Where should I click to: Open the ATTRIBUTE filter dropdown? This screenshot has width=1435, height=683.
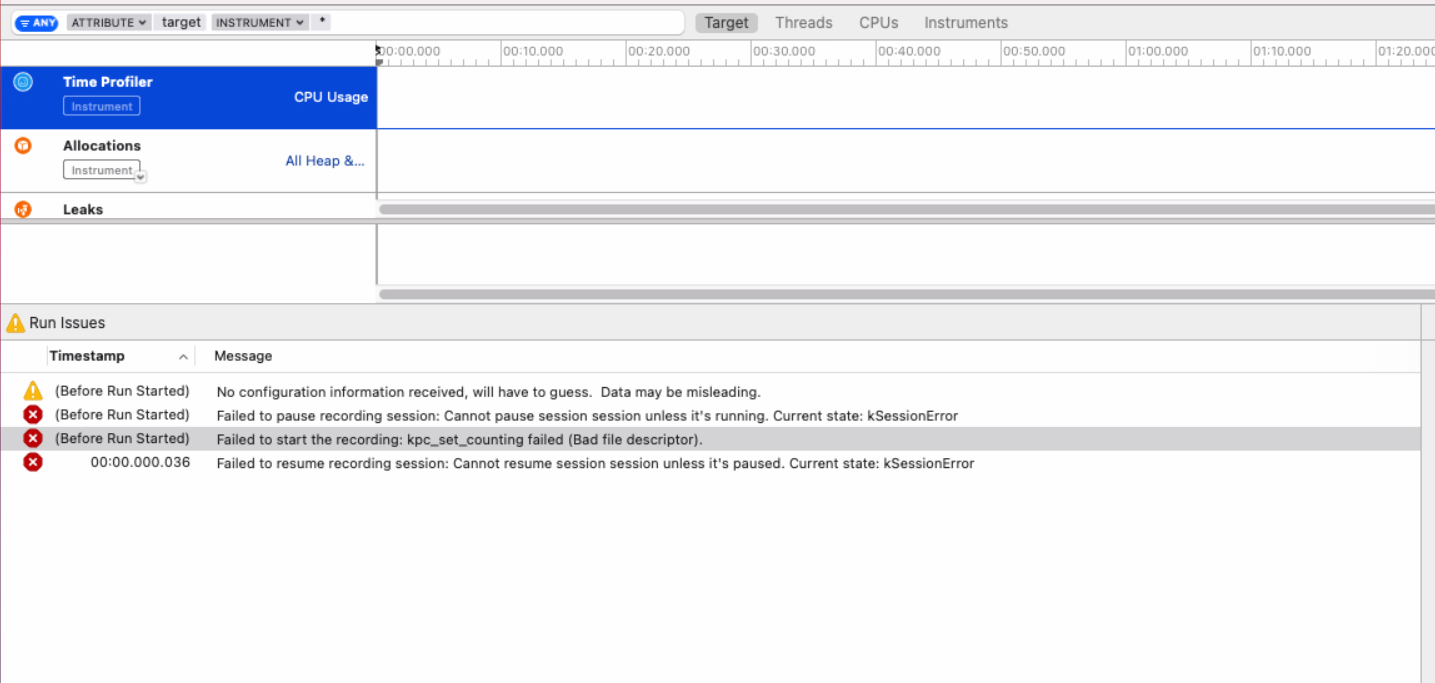109,22
